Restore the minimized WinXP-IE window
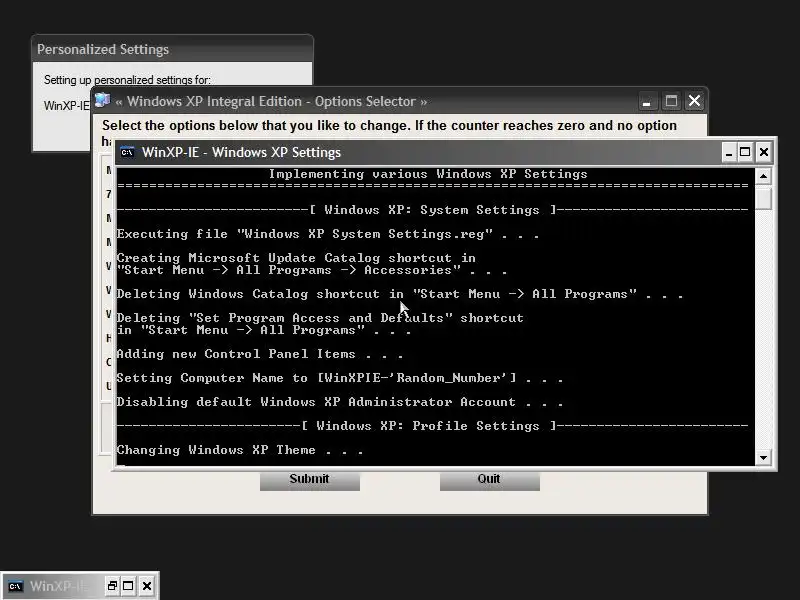800x600 pixels. pyautogui.click(x=112, y=586)
